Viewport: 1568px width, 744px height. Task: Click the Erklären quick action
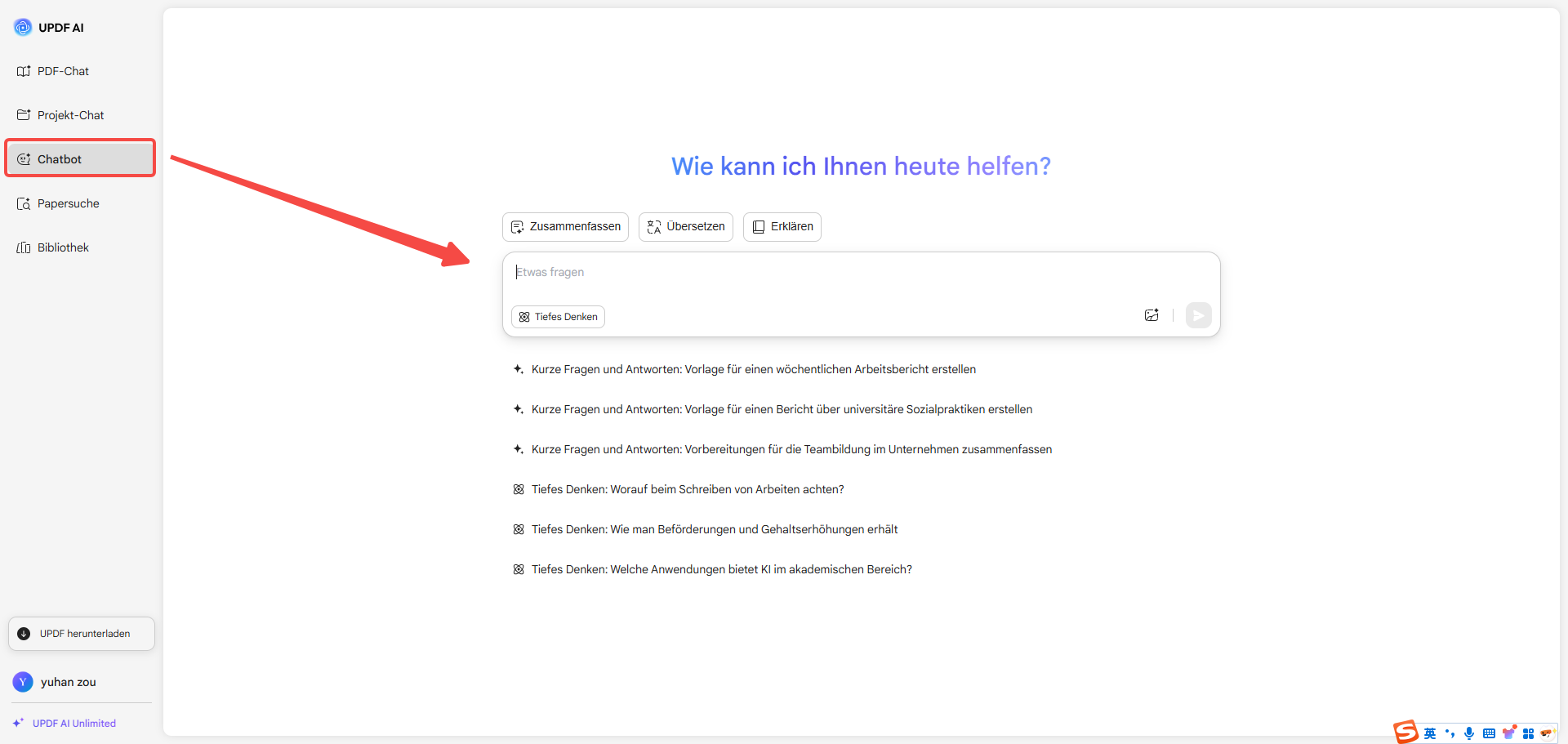pyautogui.click(x=782, y=226)
